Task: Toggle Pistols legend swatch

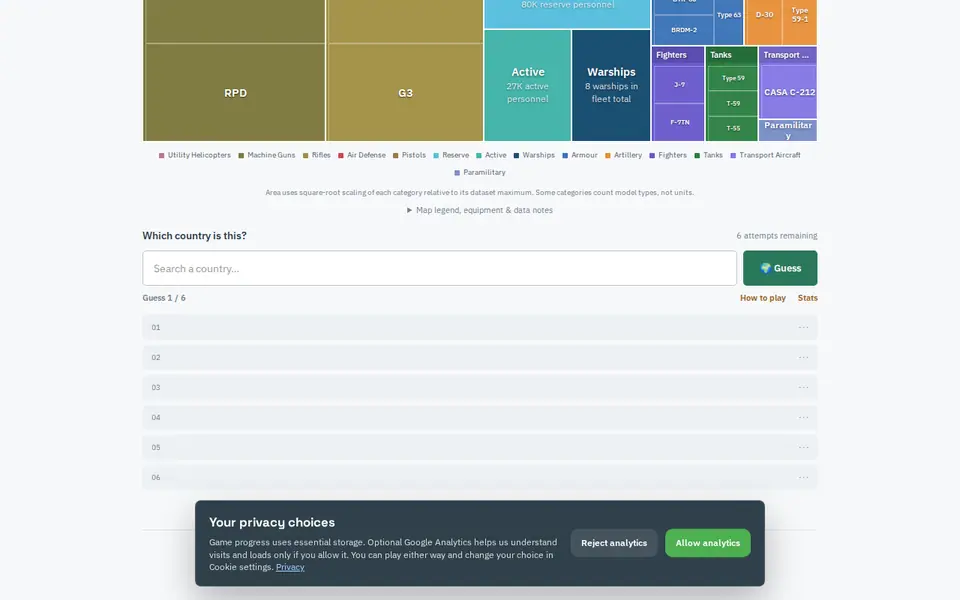Action: click(396, 156)
